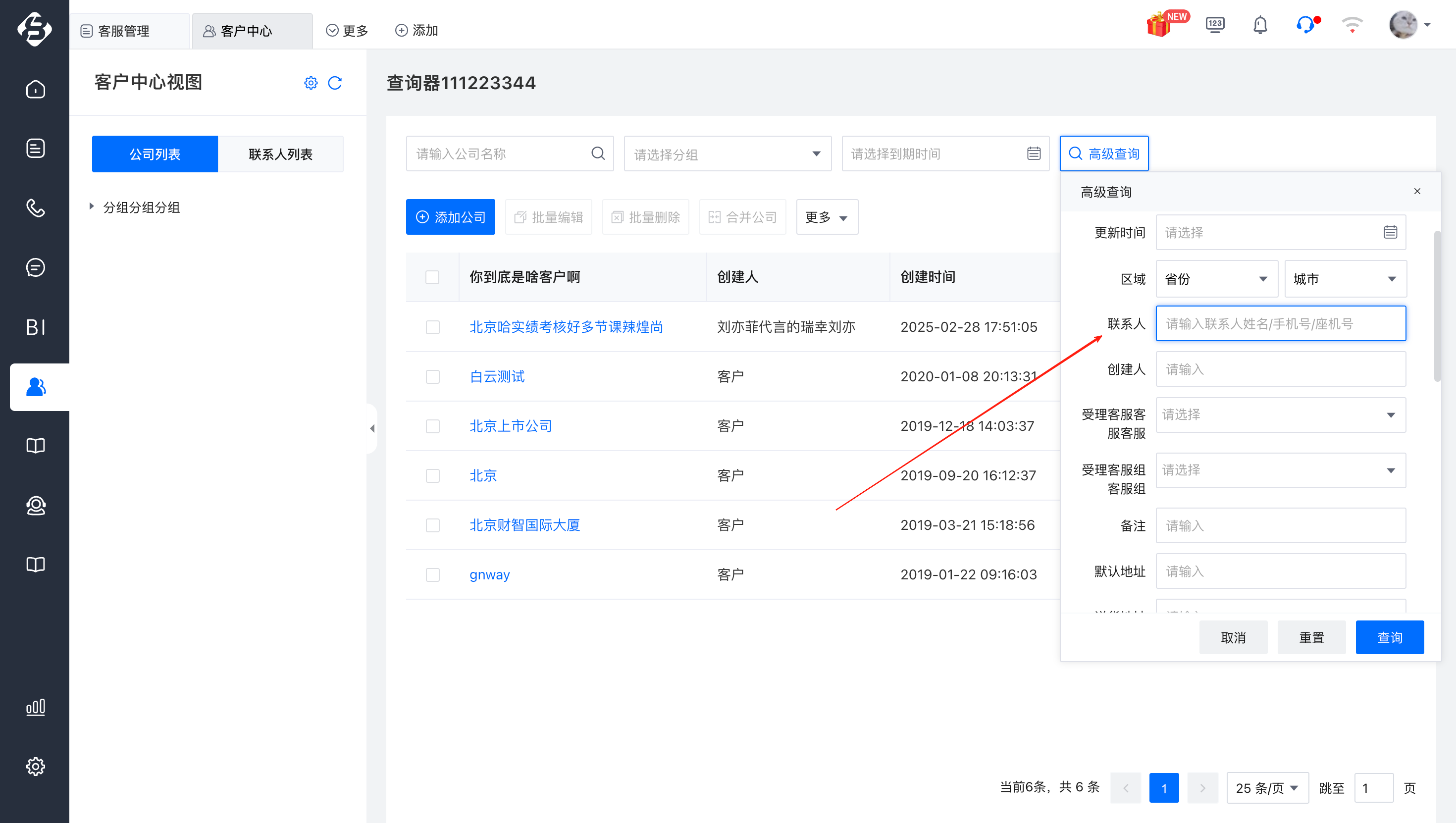The height and width of the screenshot is (823, 1456).
Task: Switch to the 客服管理 tab
Action: pos(129,31)
